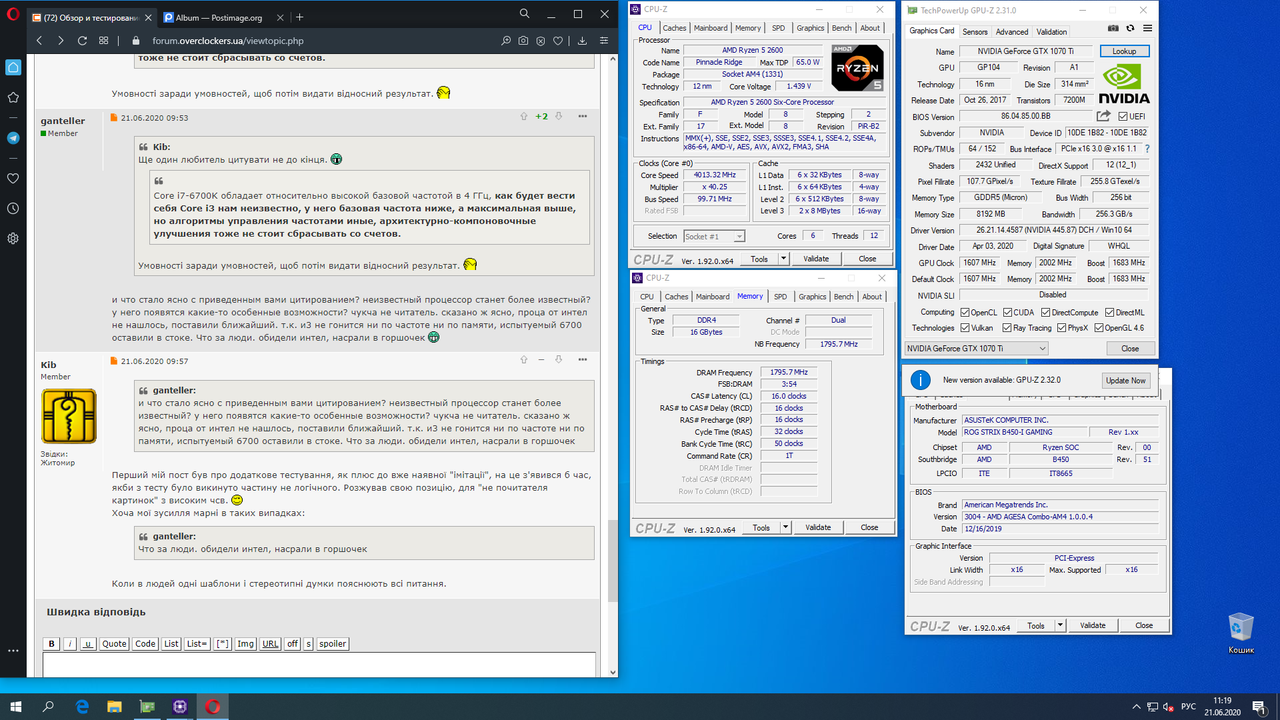Screen dimensions: 1280x720
Task: Open the Advanced tab in GPU-Z
Action: (1012, 32)
